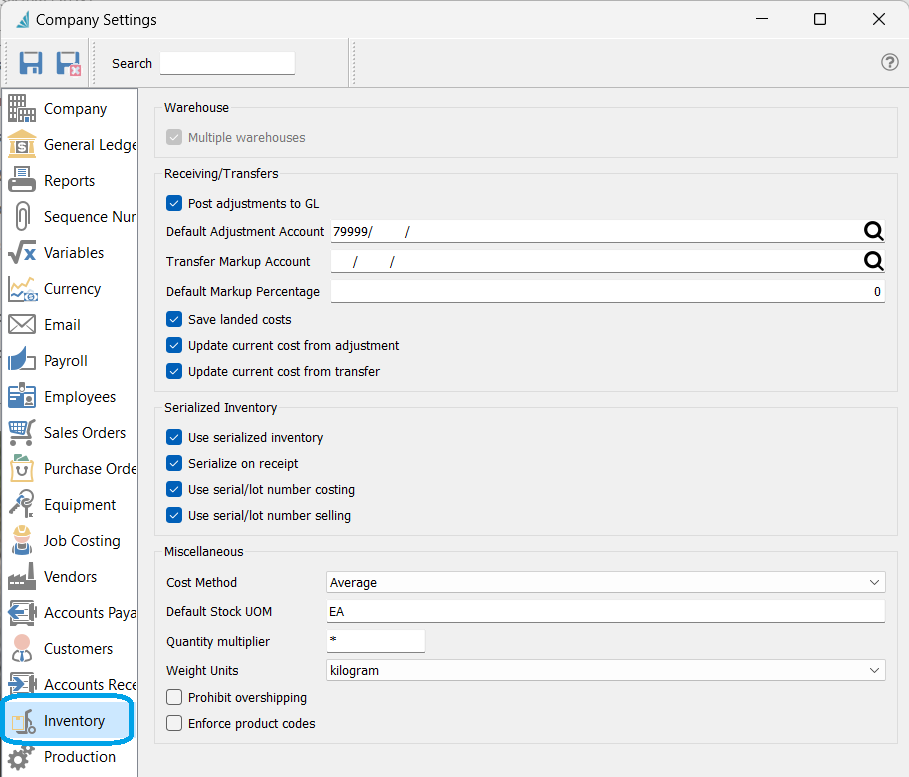
Task: Click the Purchase Orders bag icon
Action: [x=22, y=469]
